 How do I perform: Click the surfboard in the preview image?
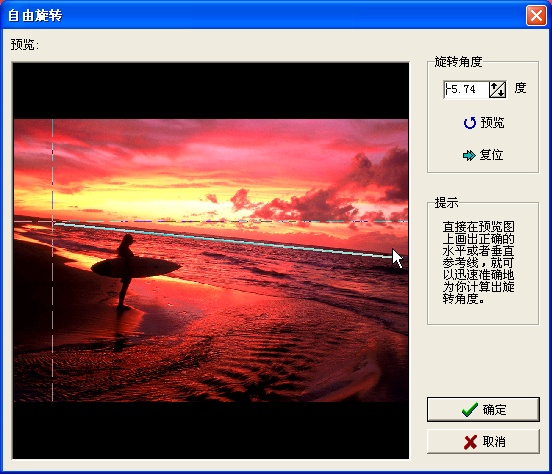(x=136, y=267)
